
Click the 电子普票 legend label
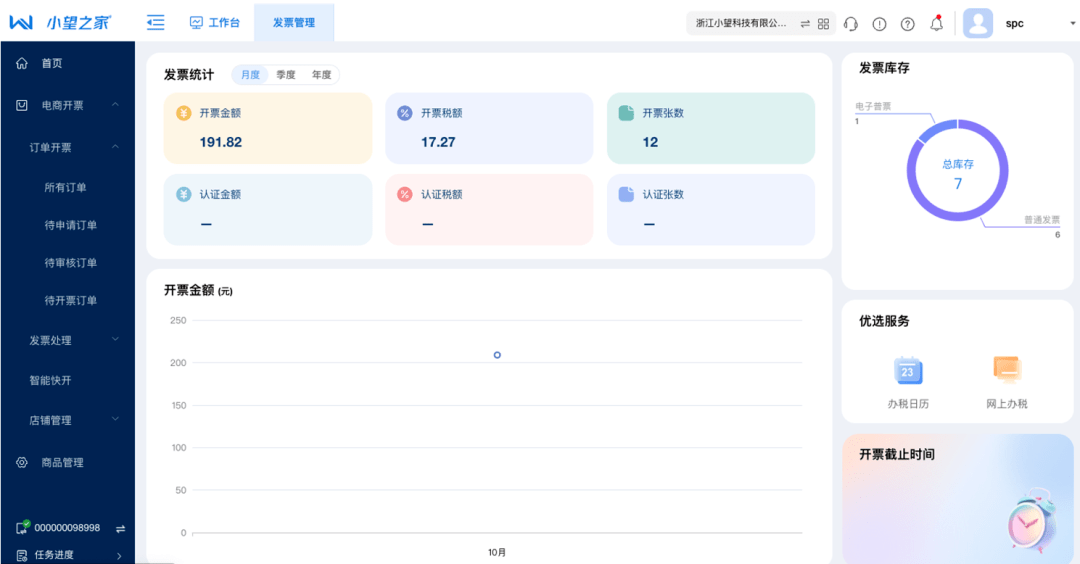(x=873, y=106)
